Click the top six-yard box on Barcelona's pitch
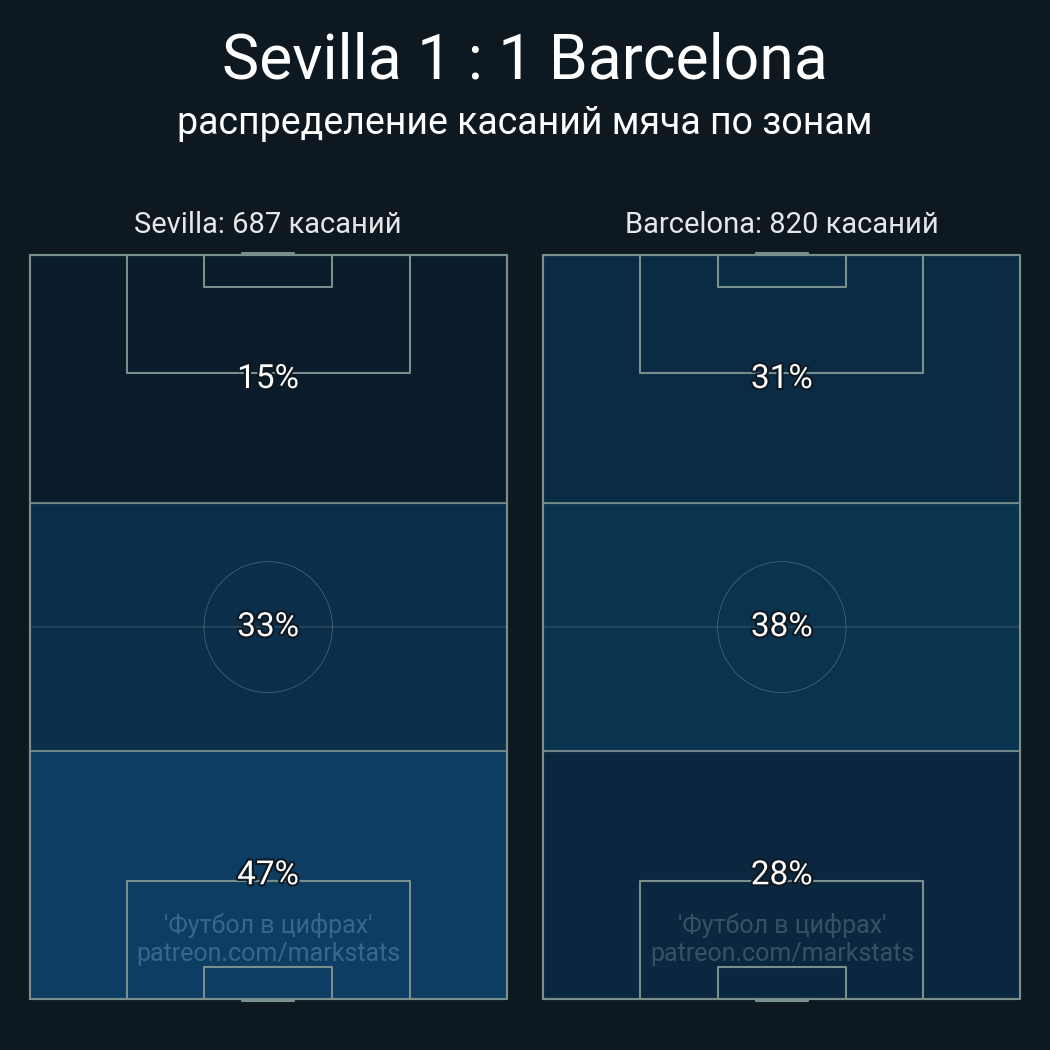 click(x=782, y=271)
